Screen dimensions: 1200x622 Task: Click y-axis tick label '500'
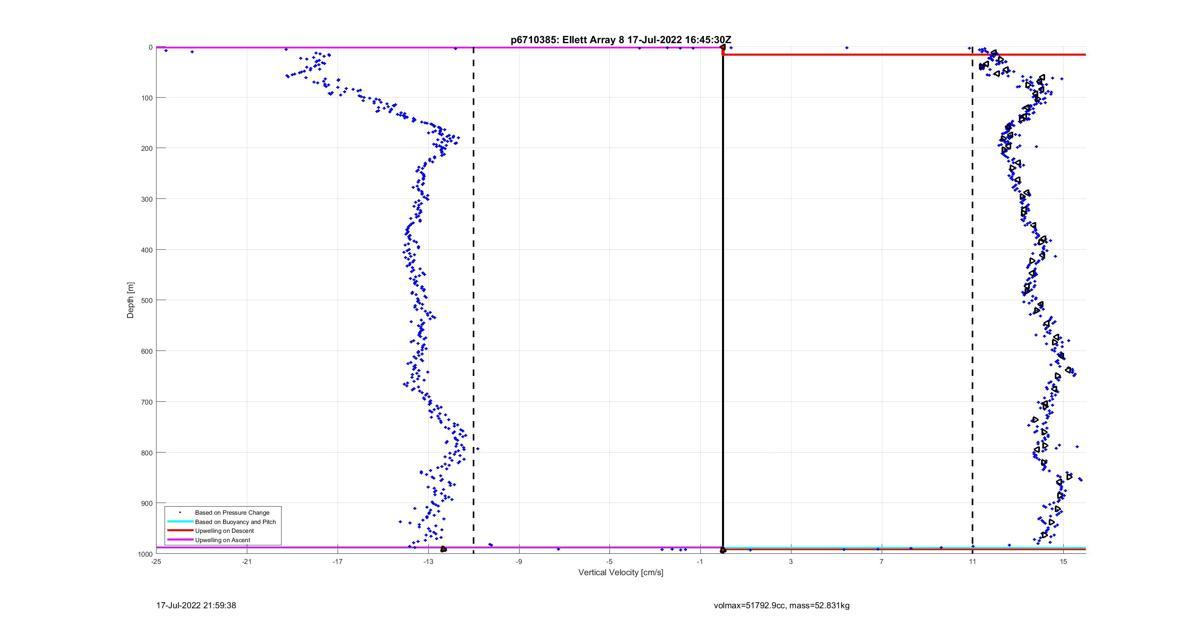tap(146, 300)
